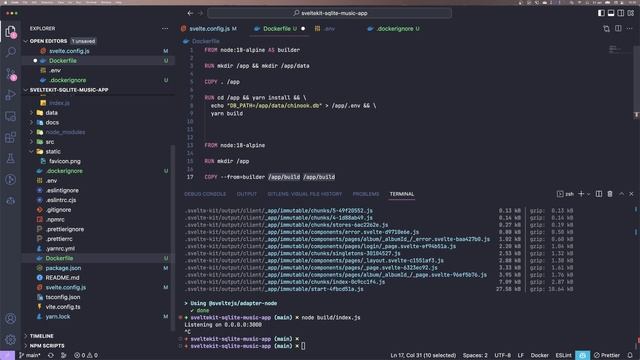Synchronize changes in status bar
The image size is (640, 360).
(x=51, y=356)
